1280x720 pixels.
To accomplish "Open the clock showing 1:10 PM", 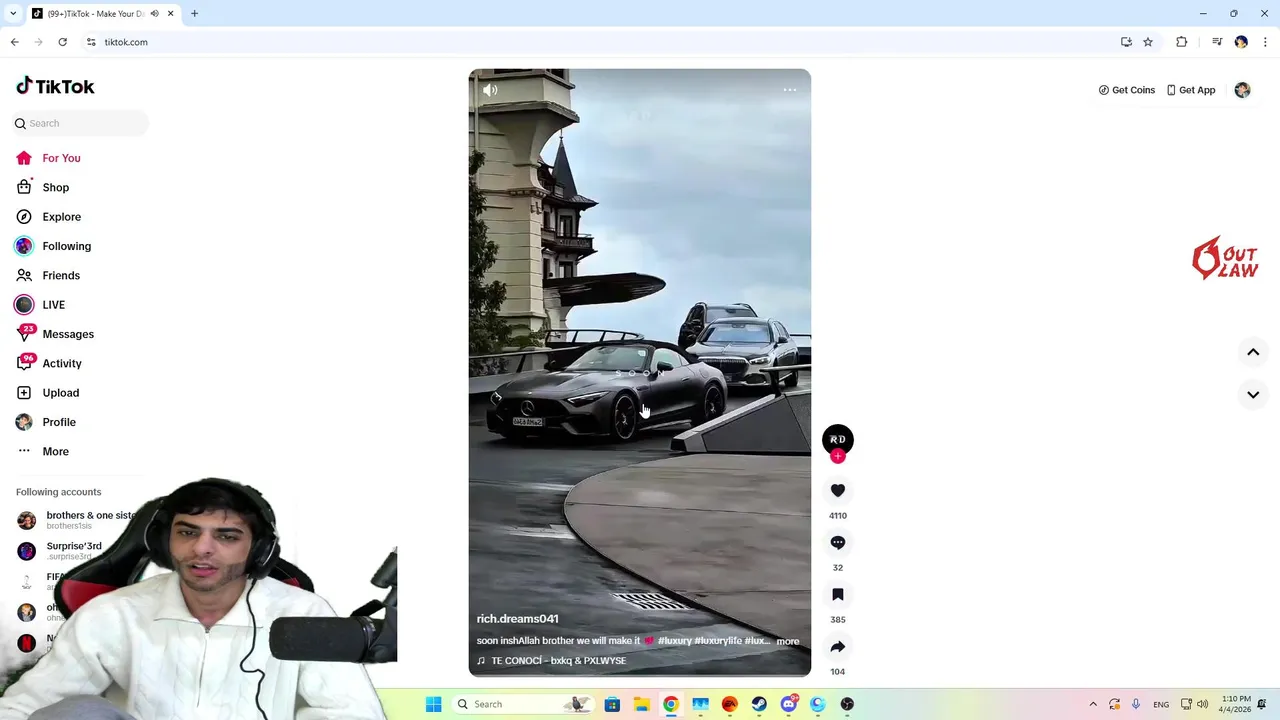I will pyautogui.click(x=1235, y=704).
